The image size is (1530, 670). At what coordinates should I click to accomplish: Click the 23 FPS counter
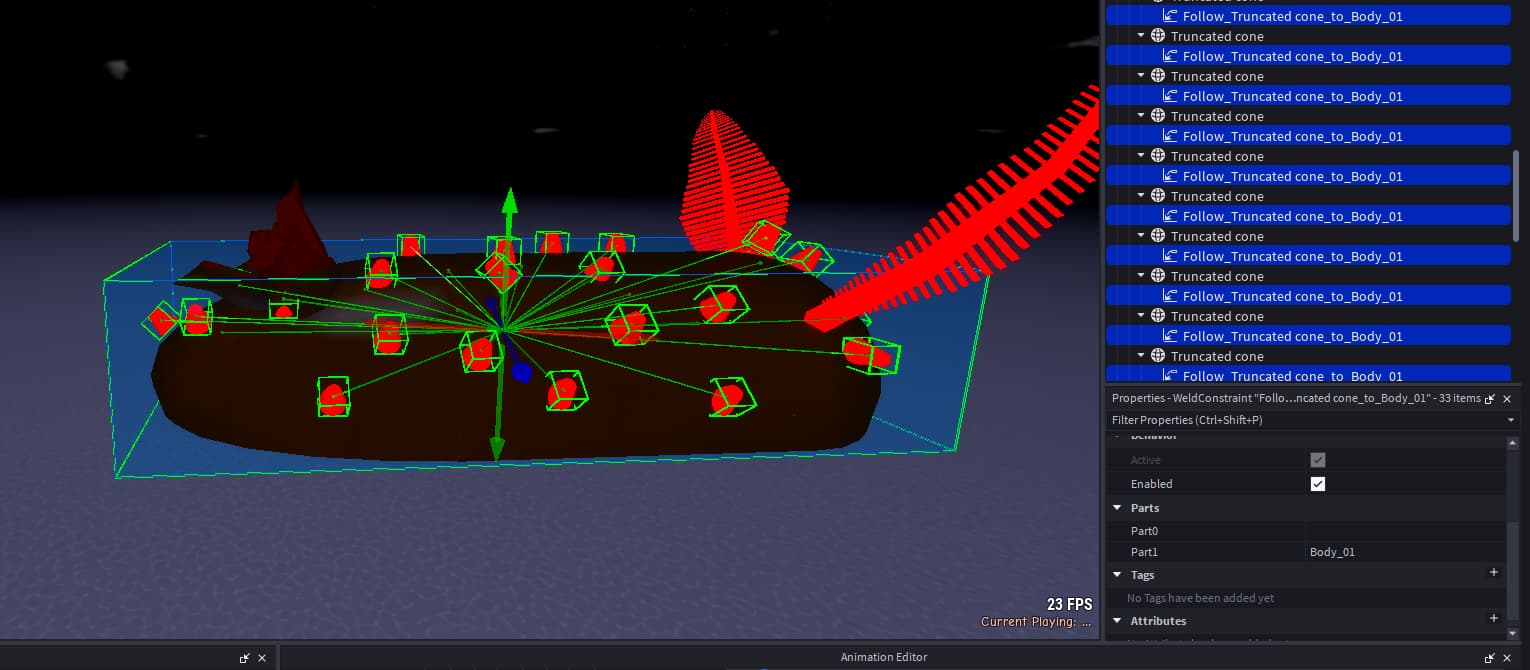(x=1069, y=604)
